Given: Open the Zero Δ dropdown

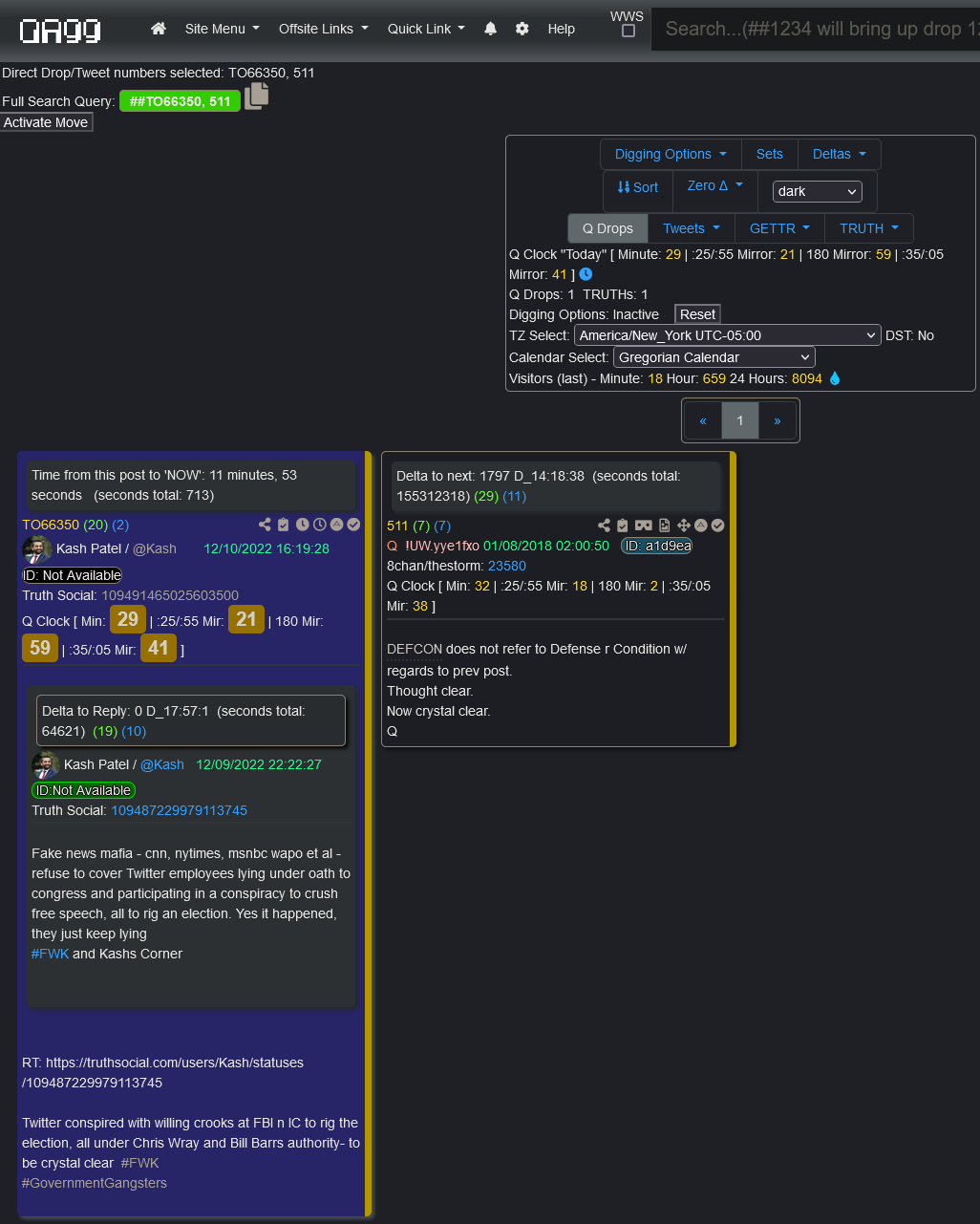Looking at the screenshot, I should 714,185.
